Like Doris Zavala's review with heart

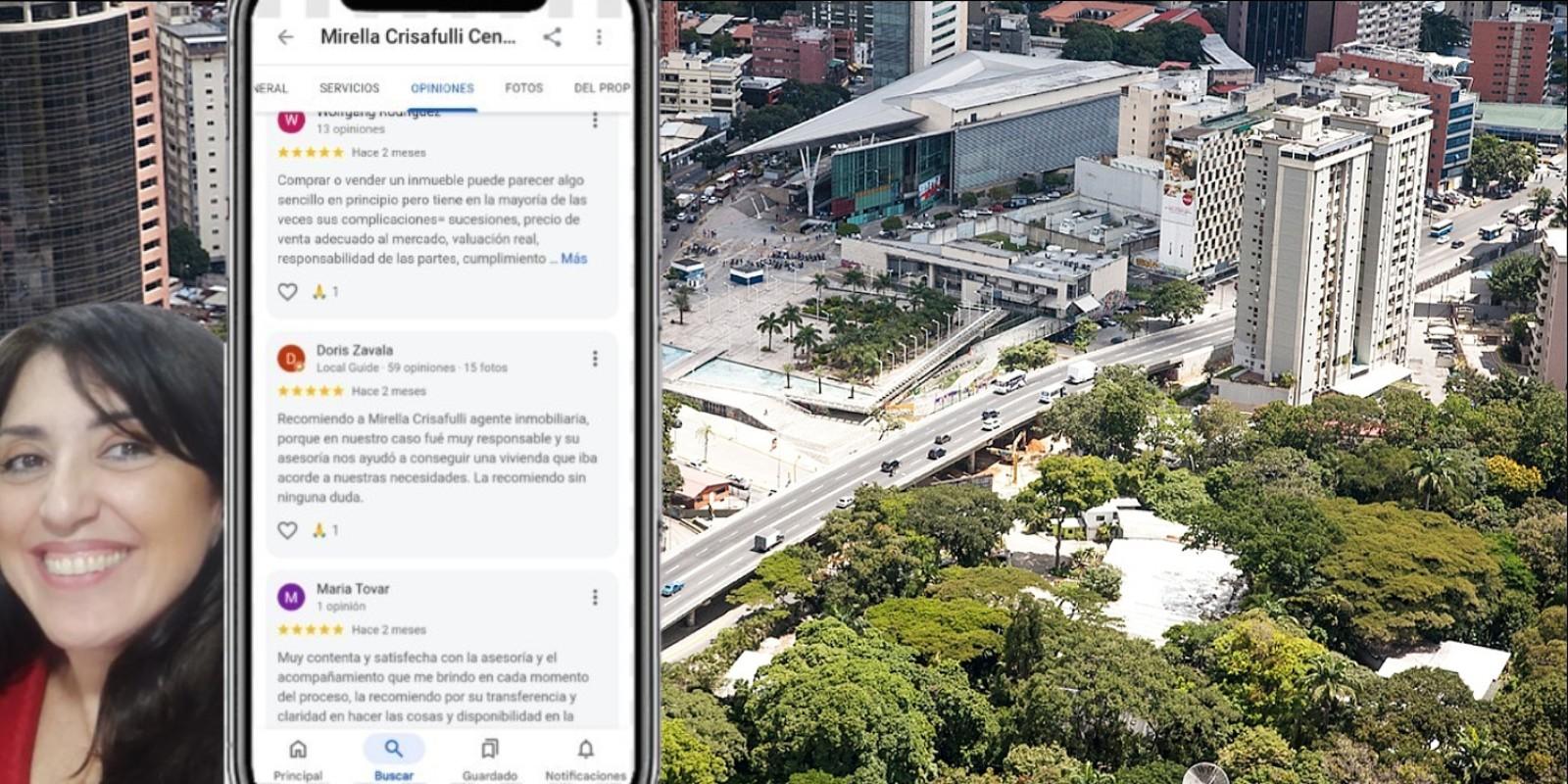click(x=287, y=530)
